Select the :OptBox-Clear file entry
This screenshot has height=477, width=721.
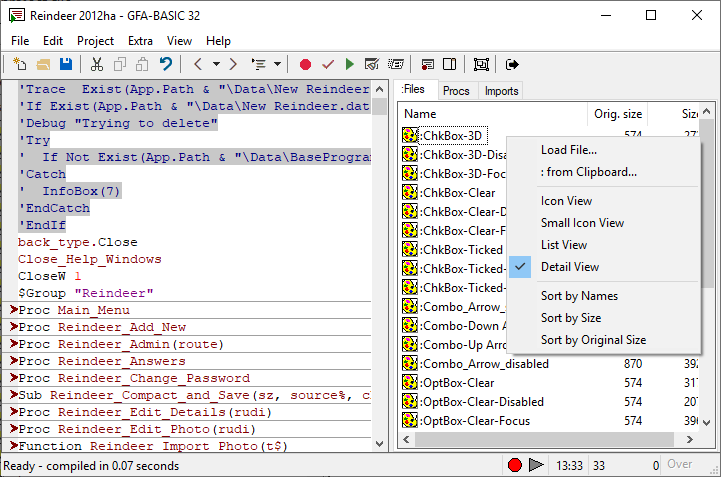[x=458, y=382]
